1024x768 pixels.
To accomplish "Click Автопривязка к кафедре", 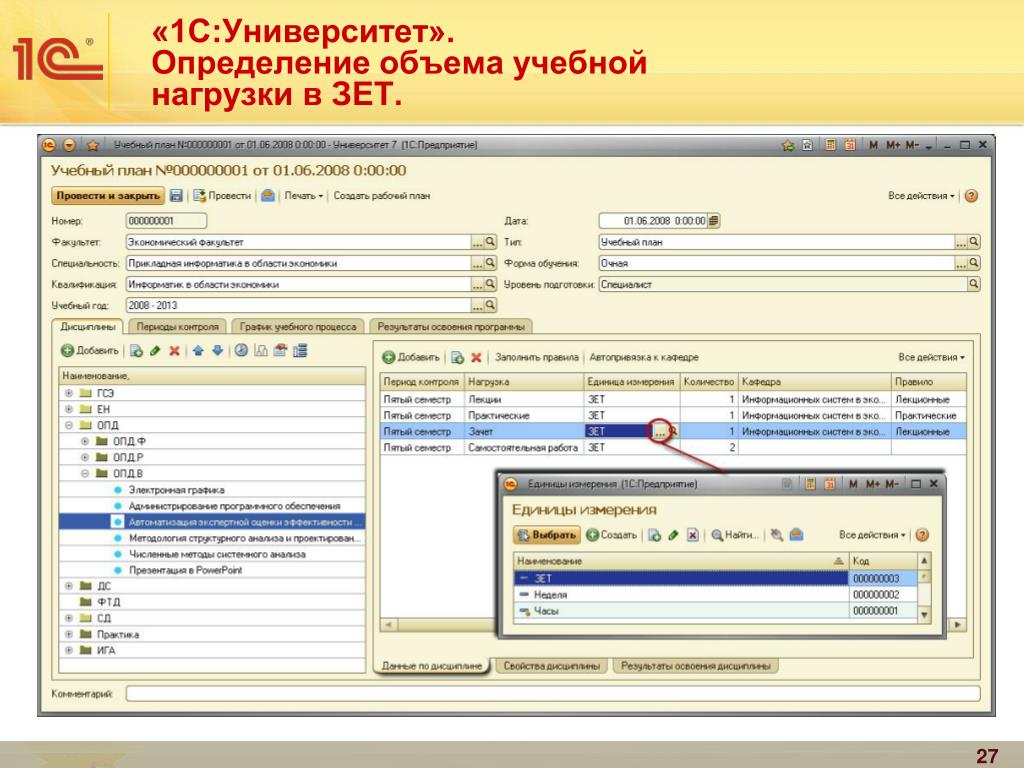I will click(x=644, y=357).
